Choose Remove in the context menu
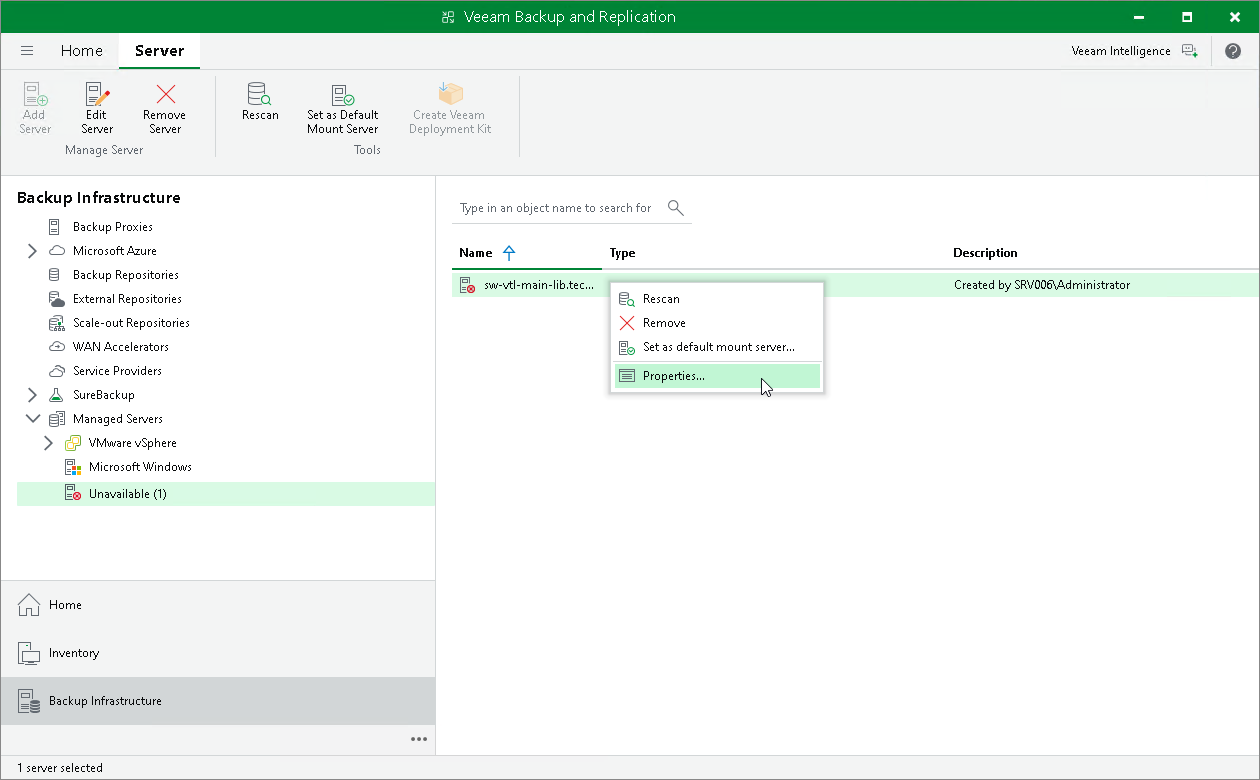 click(717, 323)
